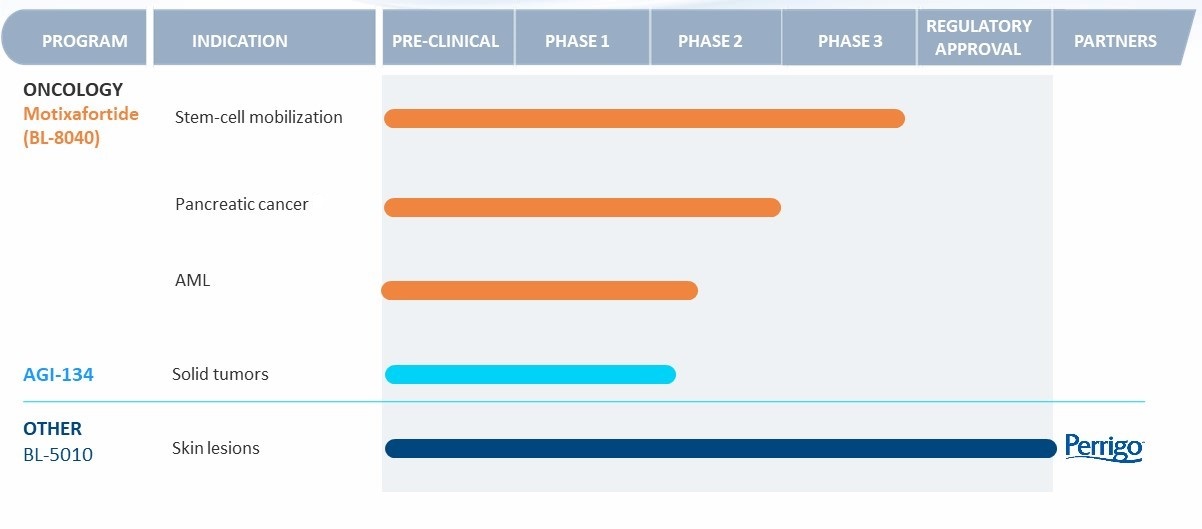Click the PHASE 2 header
This screenshot has height=529, width=1202.
[710, 41]
